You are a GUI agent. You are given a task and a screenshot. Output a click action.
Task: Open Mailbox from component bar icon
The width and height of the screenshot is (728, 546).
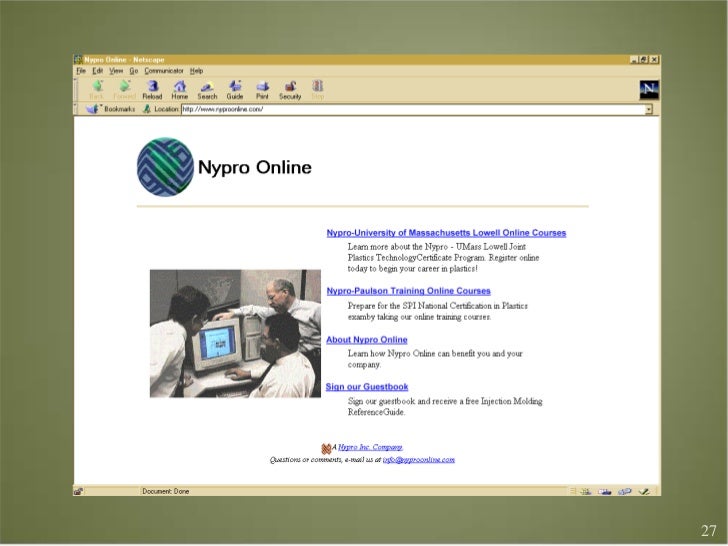604,491
